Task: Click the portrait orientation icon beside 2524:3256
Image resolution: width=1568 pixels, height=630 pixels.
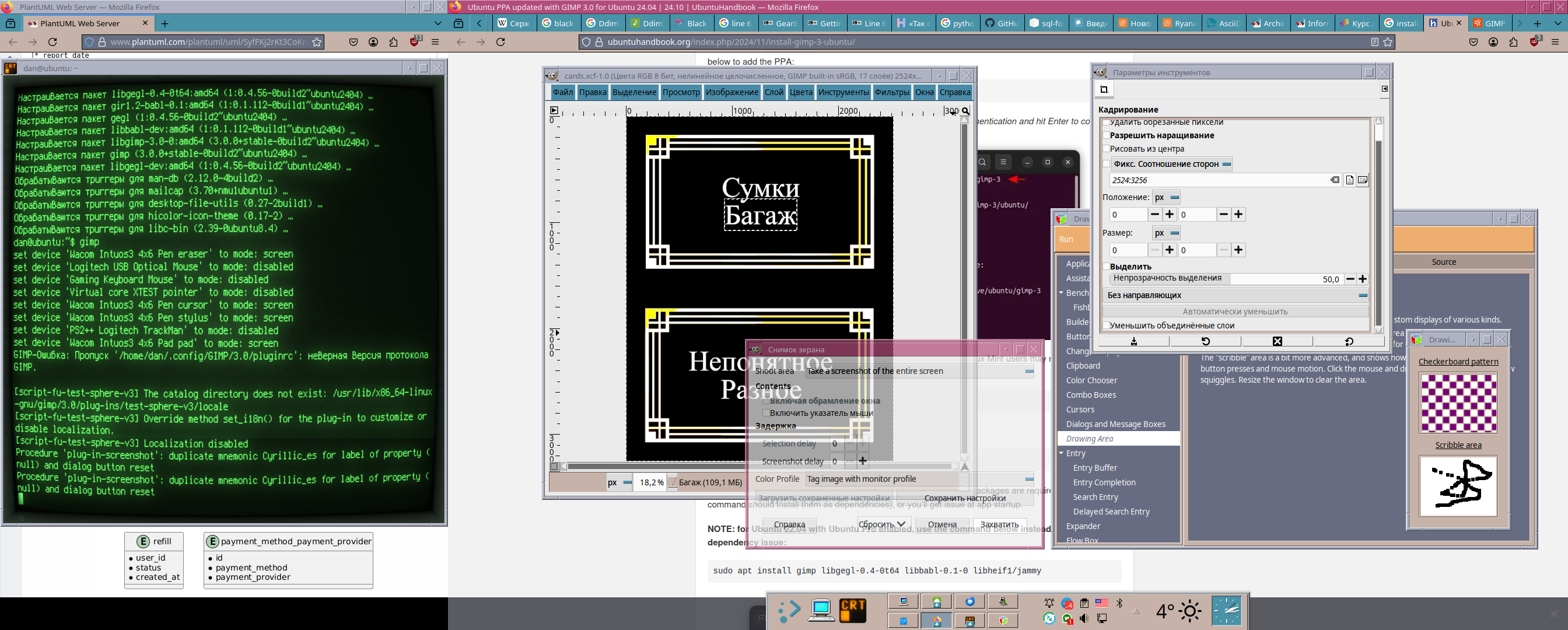Action: 1349,180
